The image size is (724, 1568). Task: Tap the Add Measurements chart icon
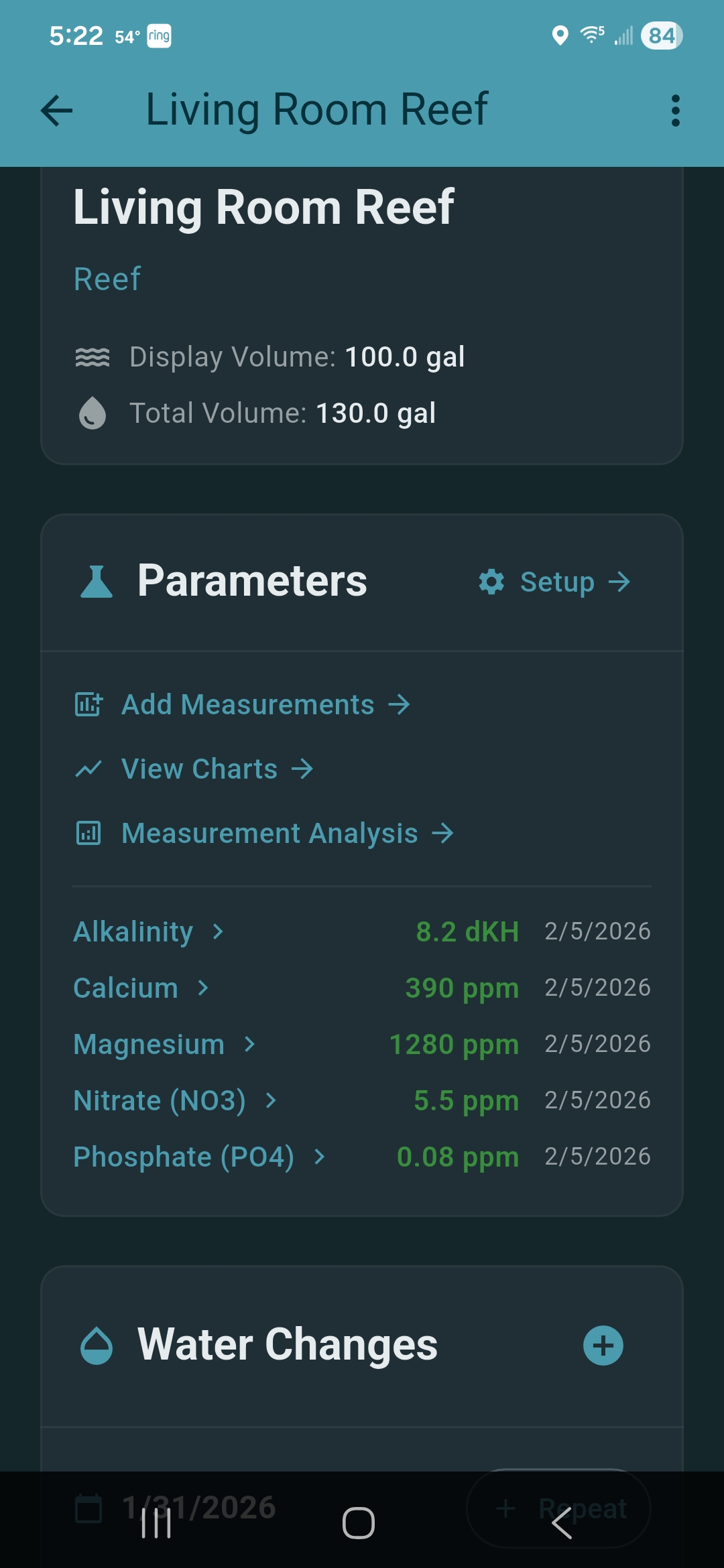pyautogui.click(x=88, y=704)
